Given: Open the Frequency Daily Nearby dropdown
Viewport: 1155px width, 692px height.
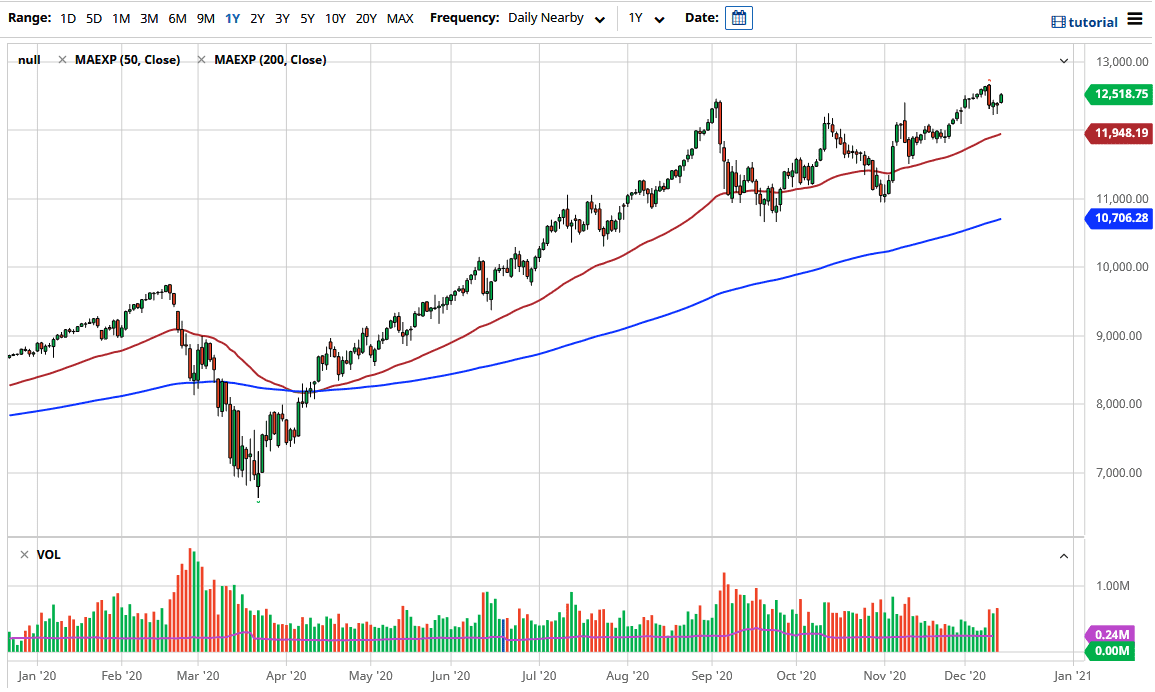Looking at the screenshot, I should click(x=555, y=18).
